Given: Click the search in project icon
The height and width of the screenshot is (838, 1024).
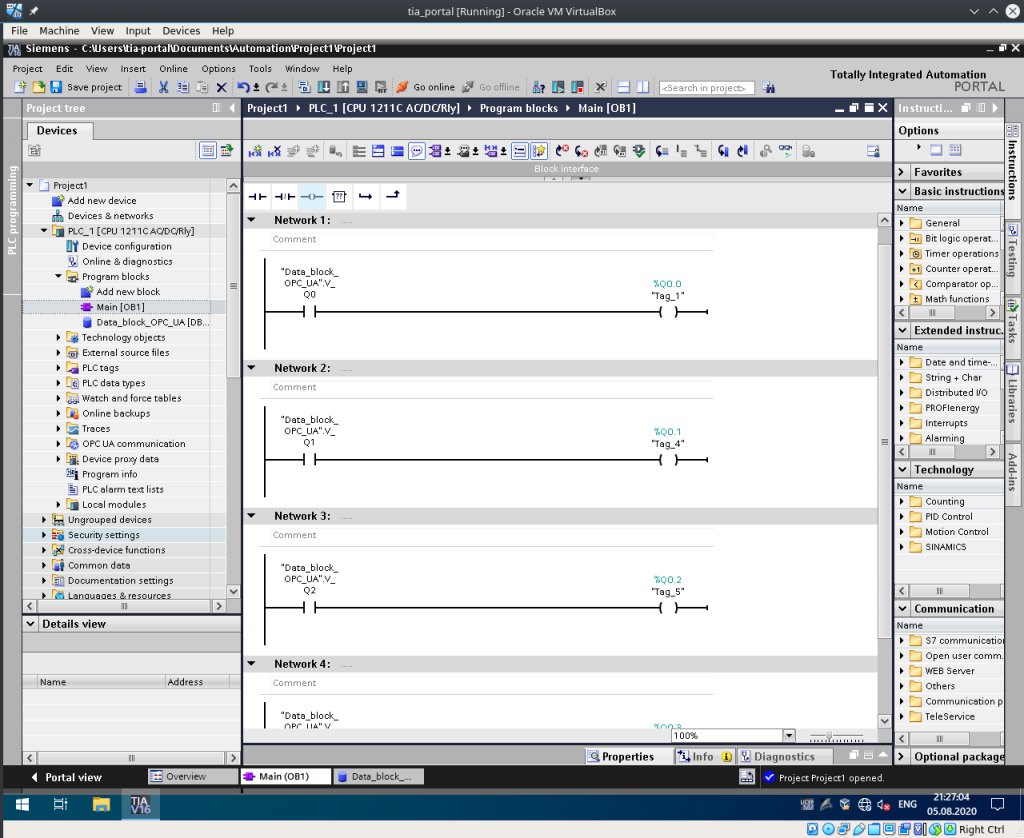Looking at the screenshot, I should point(769,88).
